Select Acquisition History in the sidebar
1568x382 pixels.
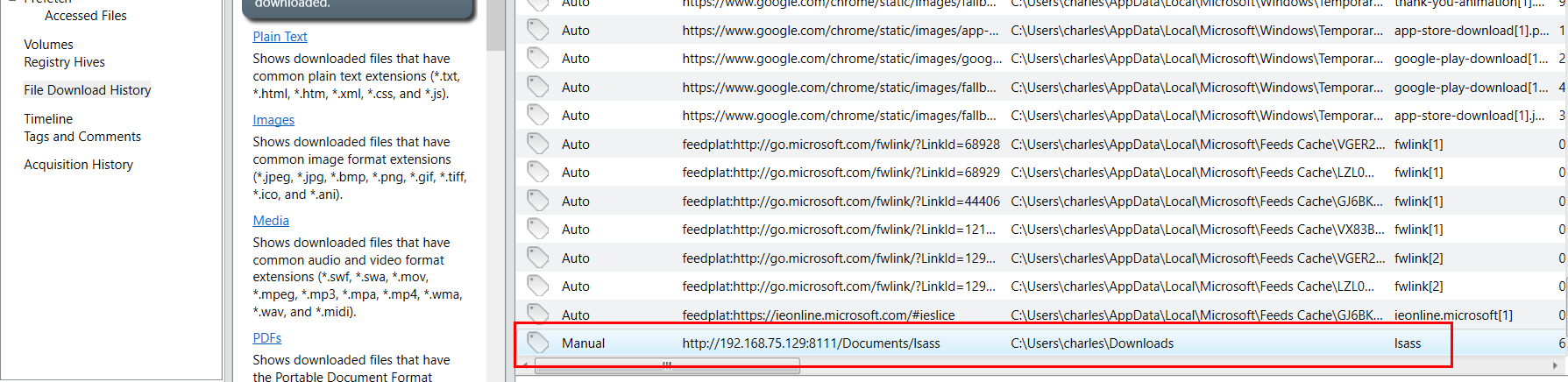[78, 165]
